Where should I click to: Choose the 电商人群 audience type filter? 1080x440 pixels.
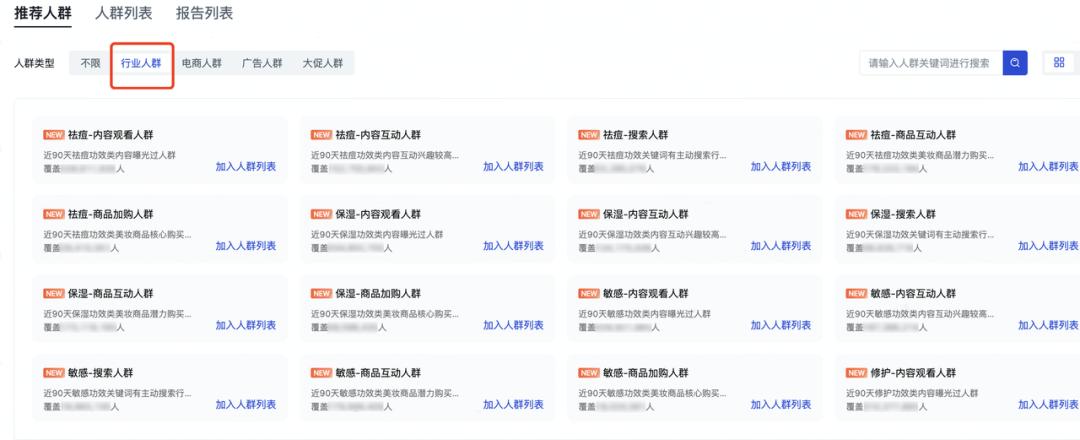pyautogui.click(x=201, y=63)
